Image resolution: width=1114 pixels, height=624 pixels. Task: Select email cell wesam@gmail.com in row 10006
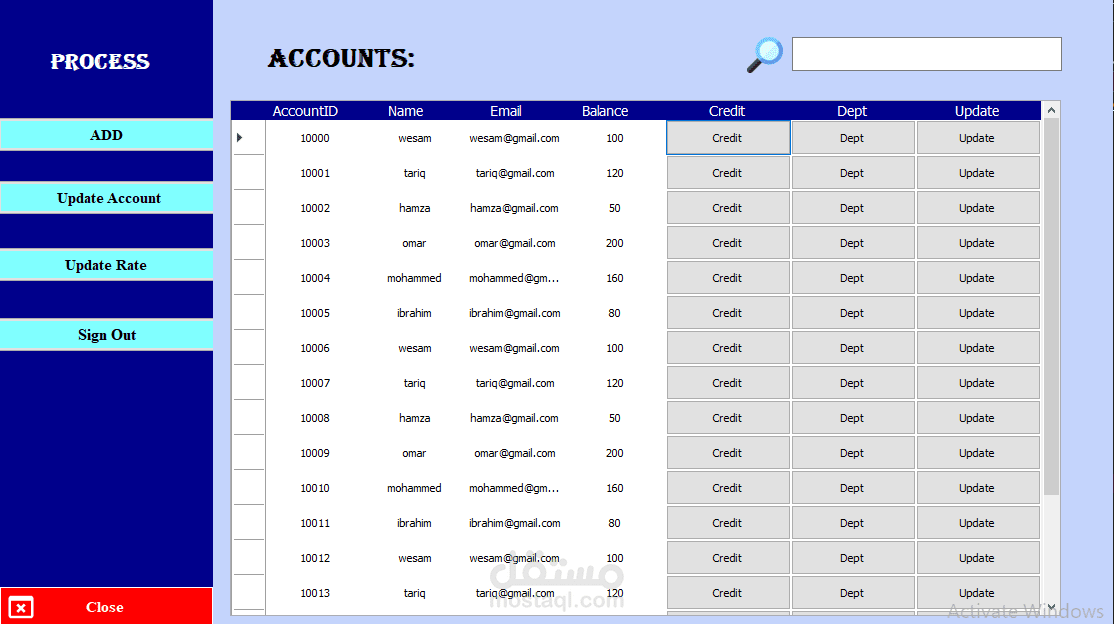click(x=514, y=348)
